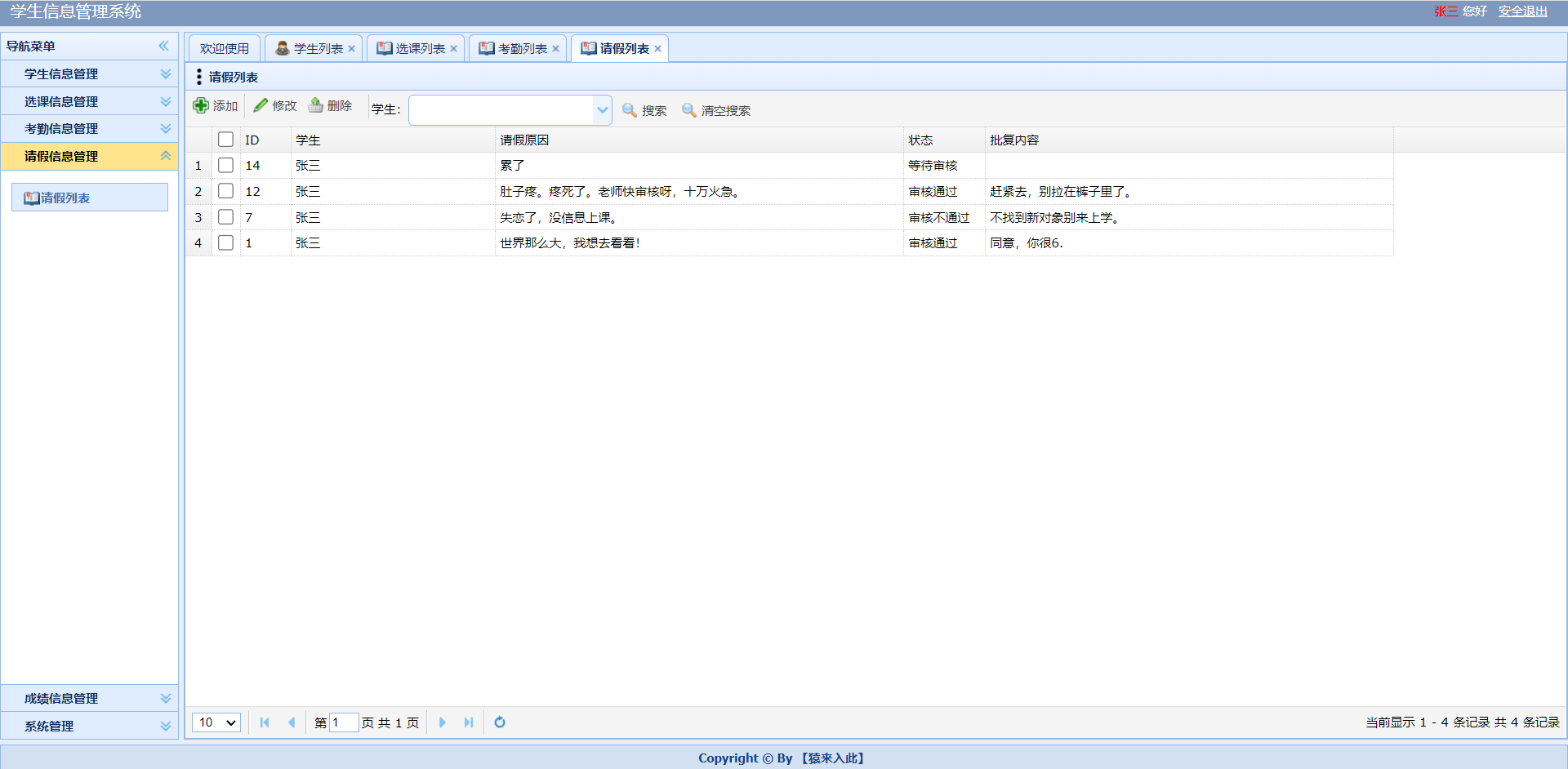Tick the checkbox for record ID 14

point(226,166)
